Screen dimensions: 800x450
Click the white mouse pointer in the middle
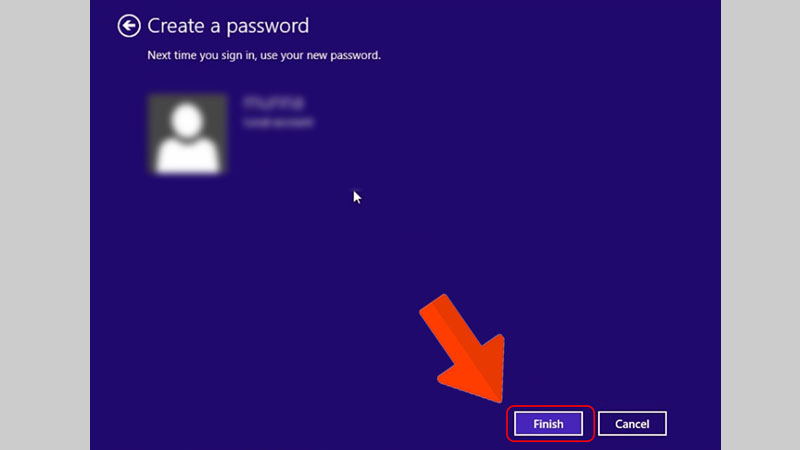point(357,197)
